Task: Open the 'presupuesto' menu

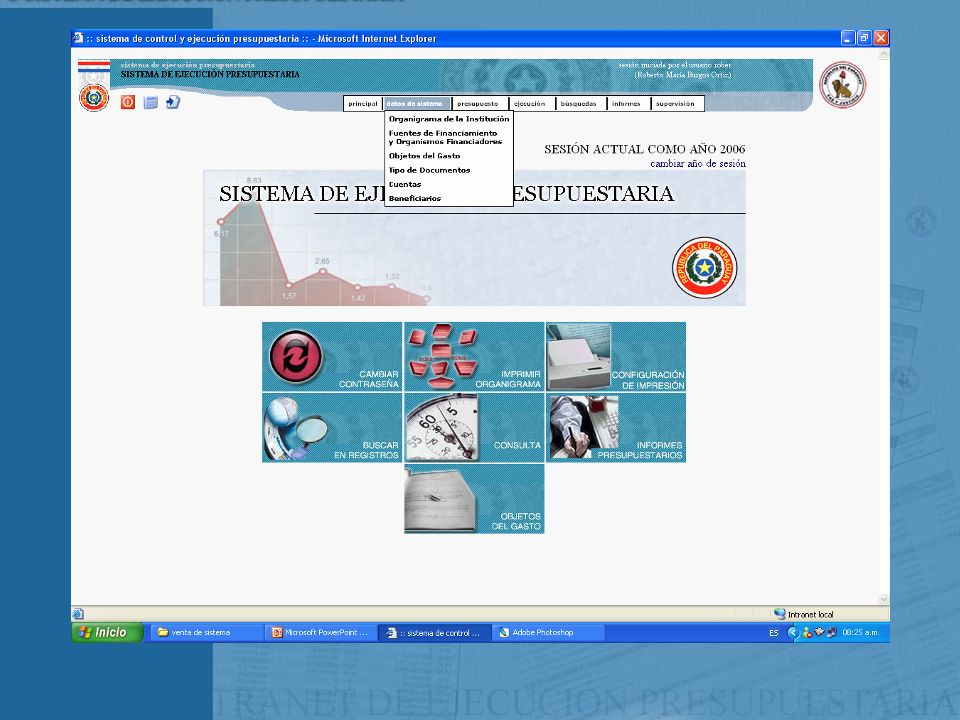Action: click(x=478, y=103)
